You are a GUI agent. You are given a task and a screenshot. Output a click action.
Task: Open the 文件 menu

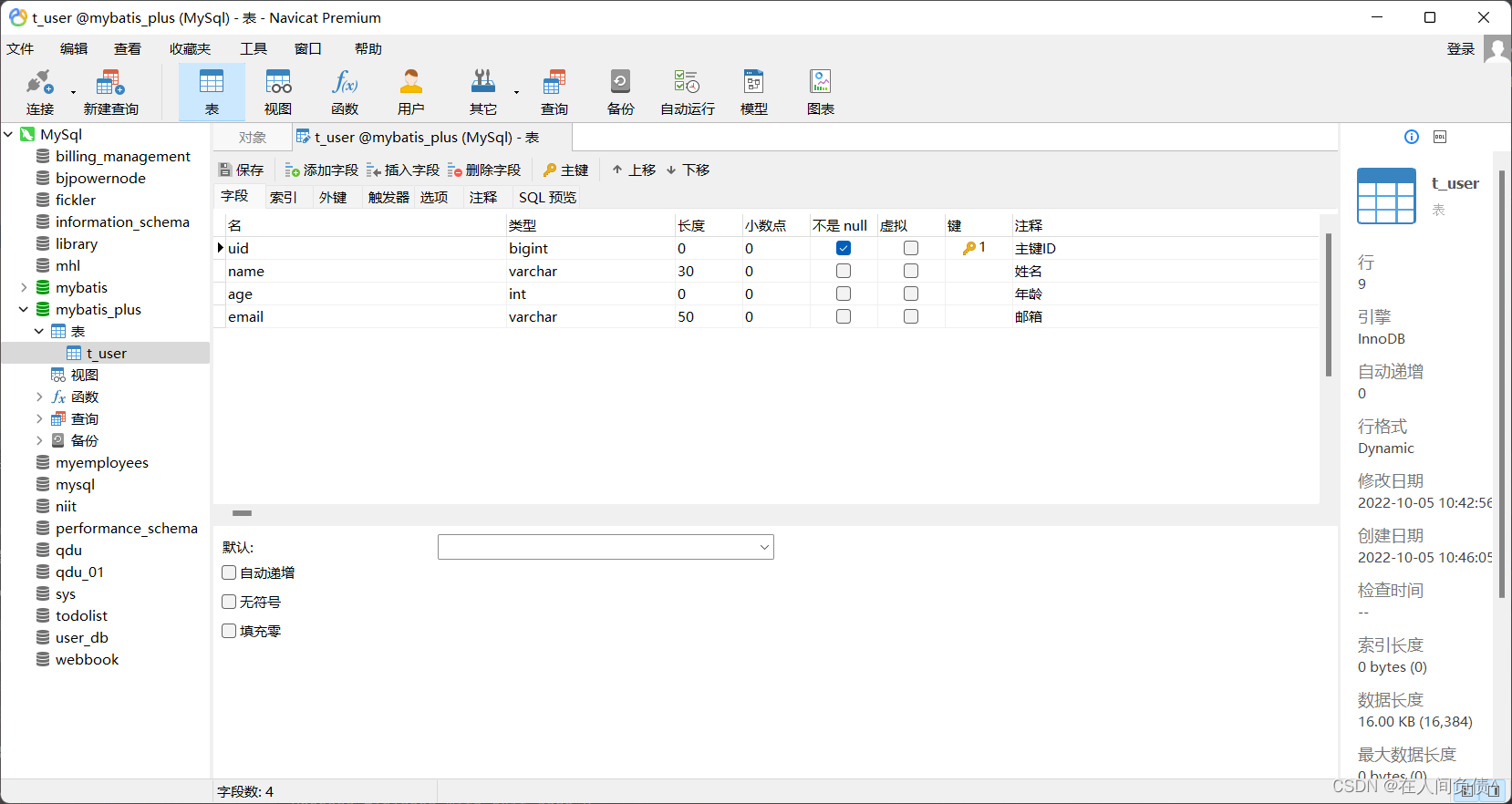click(20, 48)
